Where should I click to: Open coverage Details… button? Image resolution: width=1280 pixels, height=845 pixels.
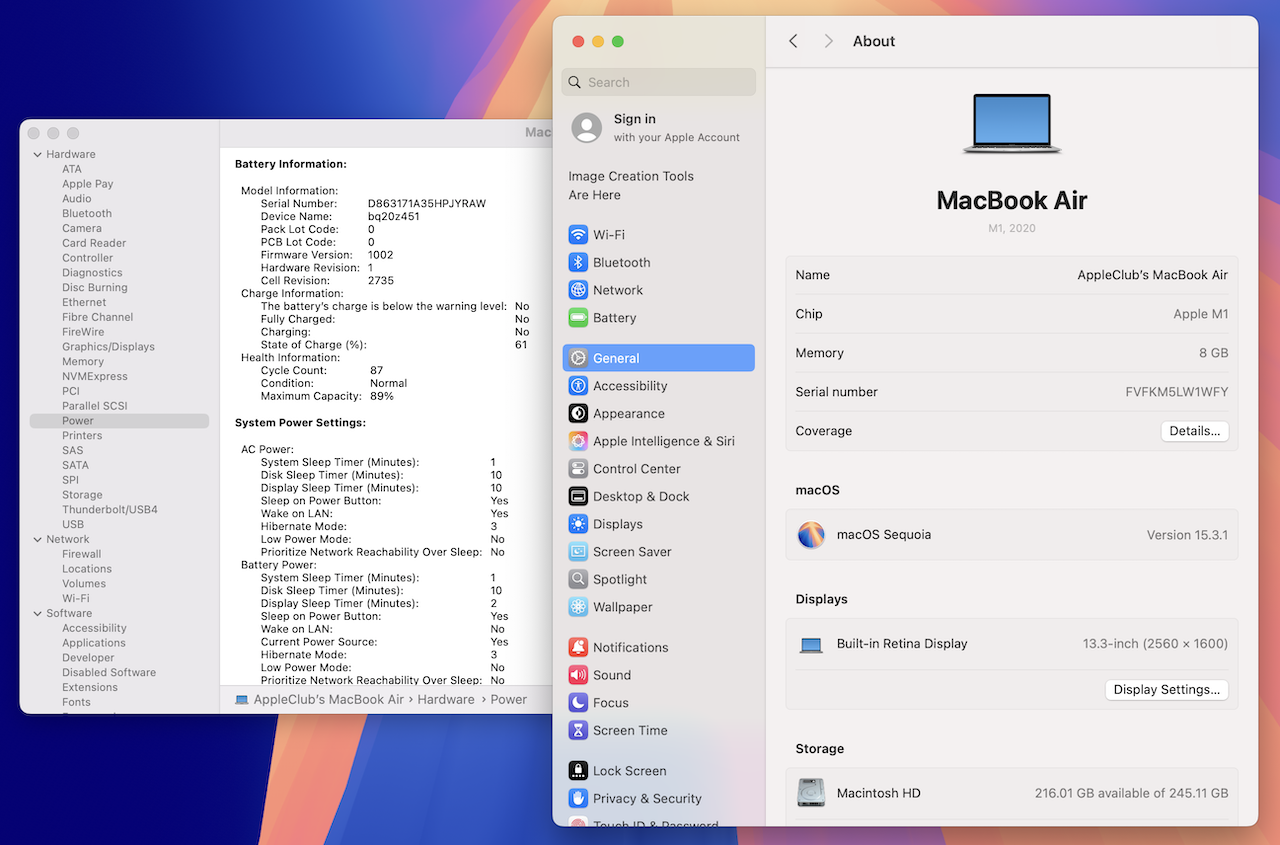(x=1194, y=431)
